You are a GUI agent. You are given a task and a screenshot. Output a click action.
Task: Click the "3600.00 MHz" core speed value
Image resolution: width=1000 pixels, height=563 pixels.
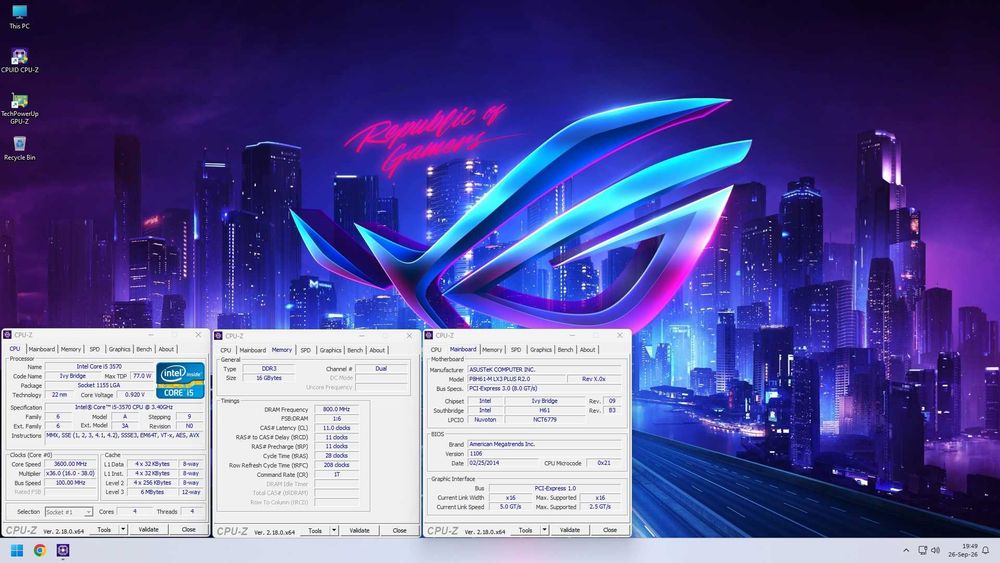(x=70, y=464)
